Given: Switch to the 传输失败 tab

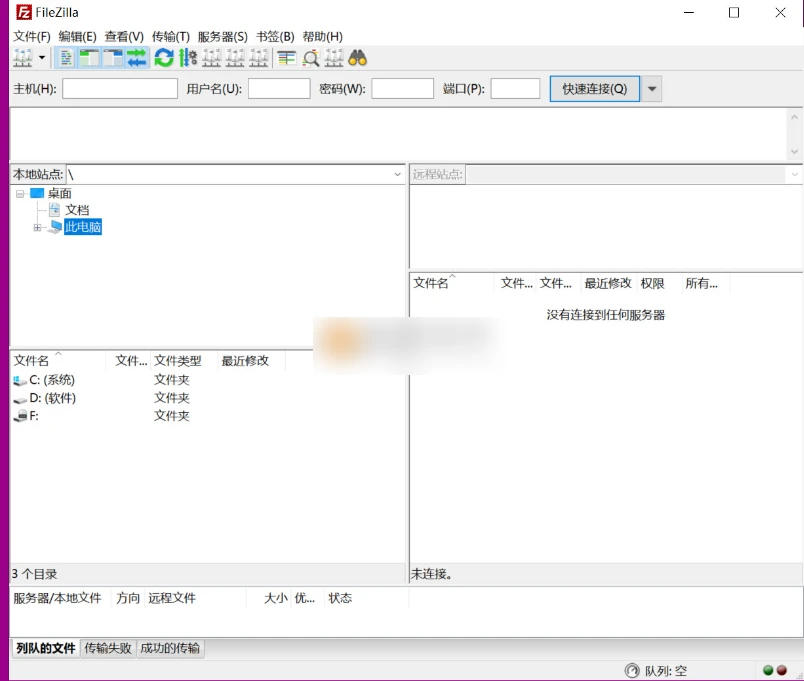Looking at the screenshot, I should [113, 648].
